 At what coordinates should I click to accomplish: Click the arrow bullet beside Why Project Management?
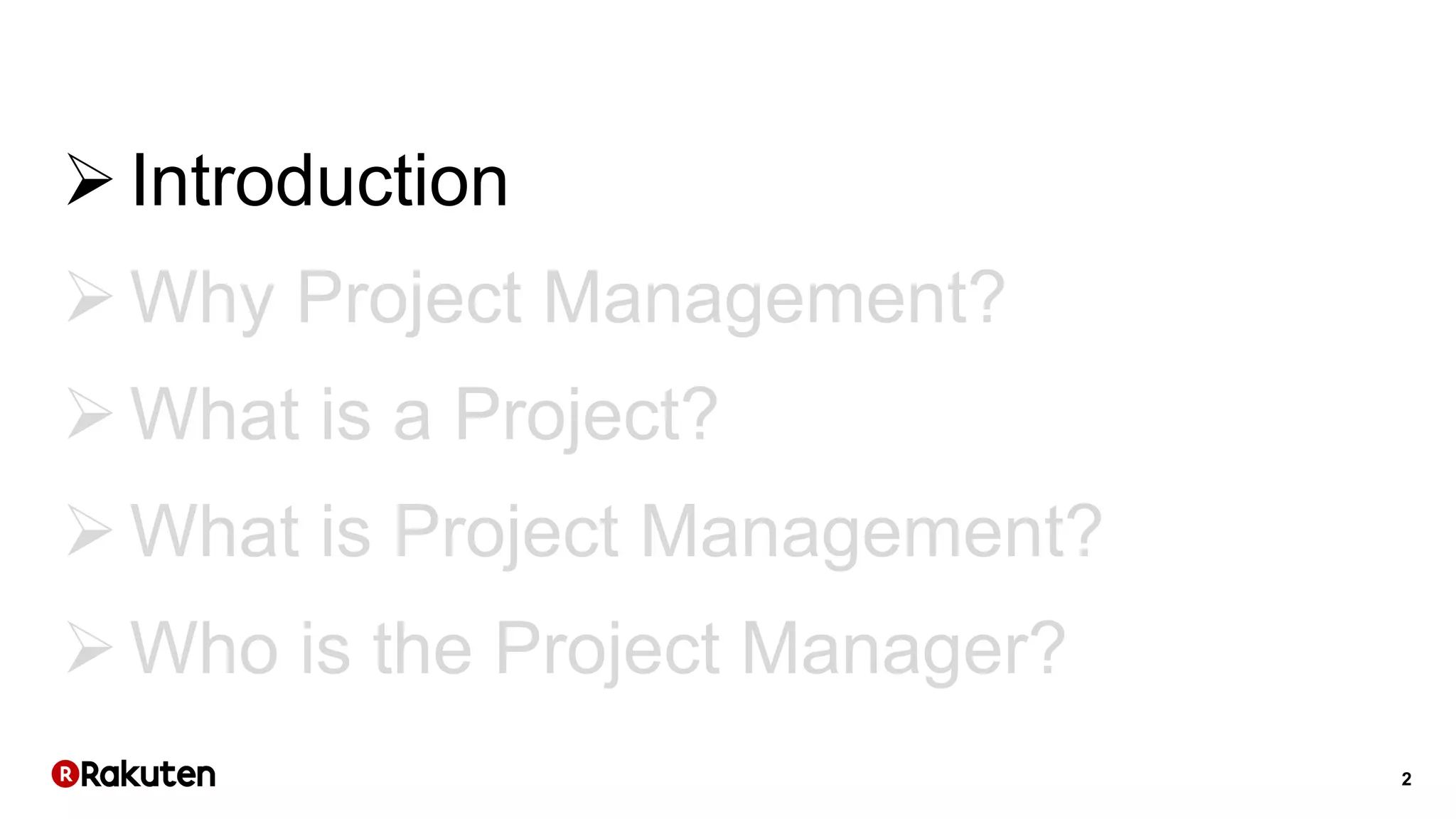pyautogui.click(x=90, y=296)
